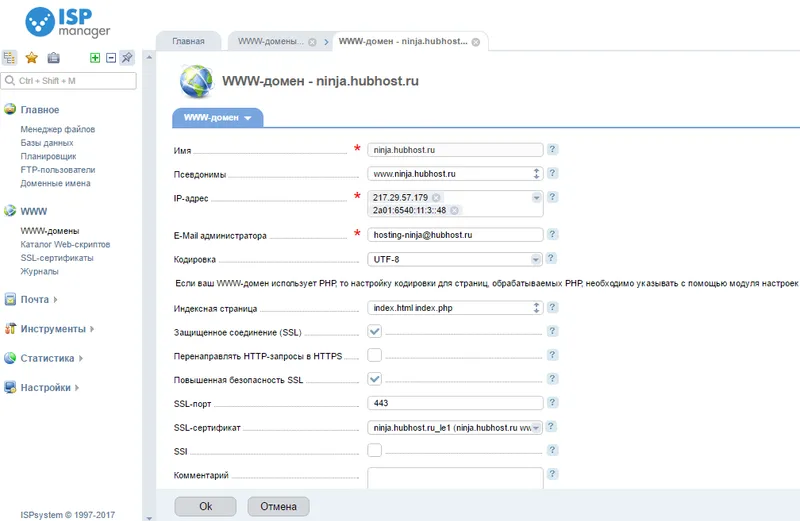Viewport: 800px width, 521px height.
Task: Open the SSL-сертификат dropdown
Action: pyautogui.click(x=536, y=428)
